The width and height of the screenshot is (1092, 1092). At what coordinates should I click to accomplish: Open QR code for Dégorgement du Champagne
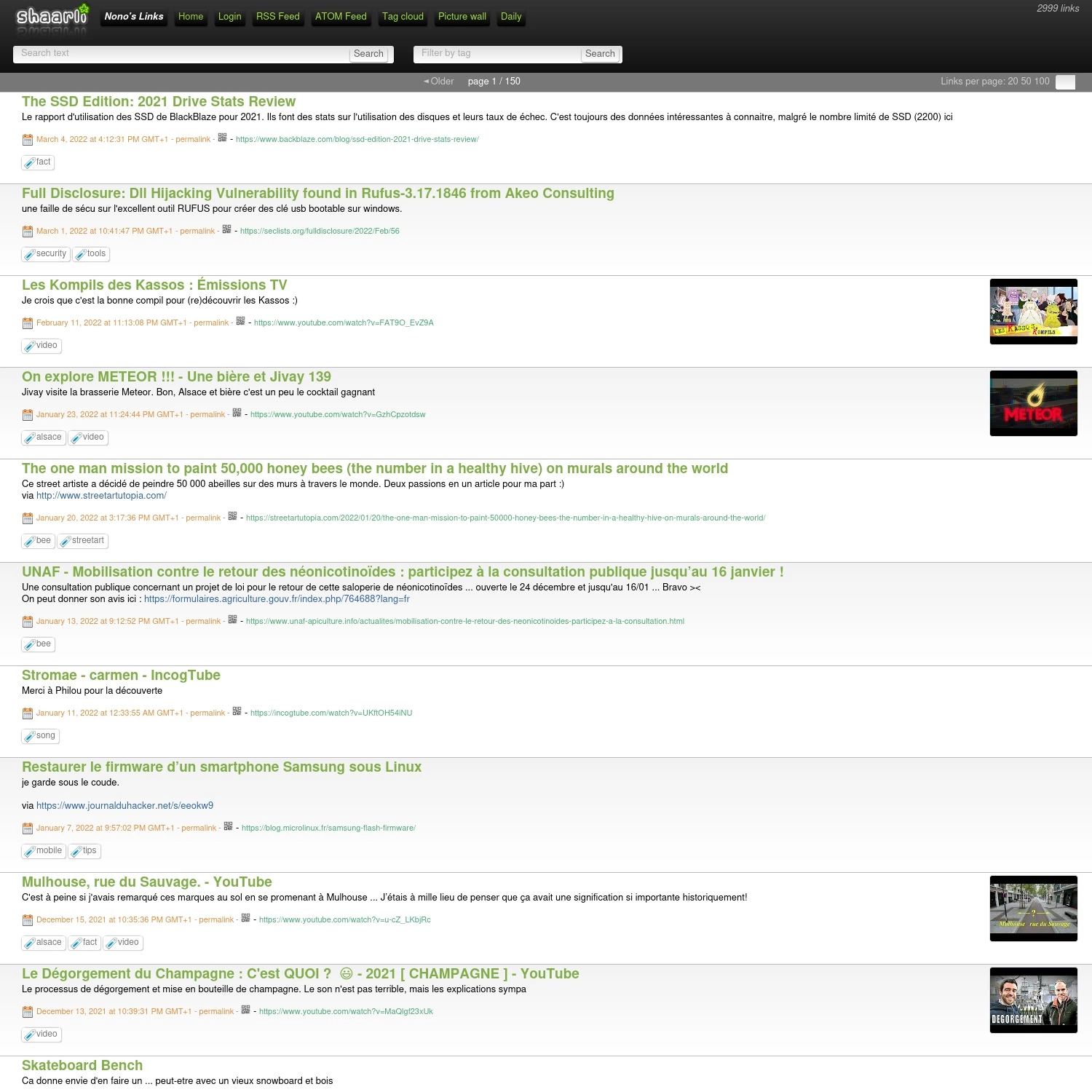(245, 1009)
